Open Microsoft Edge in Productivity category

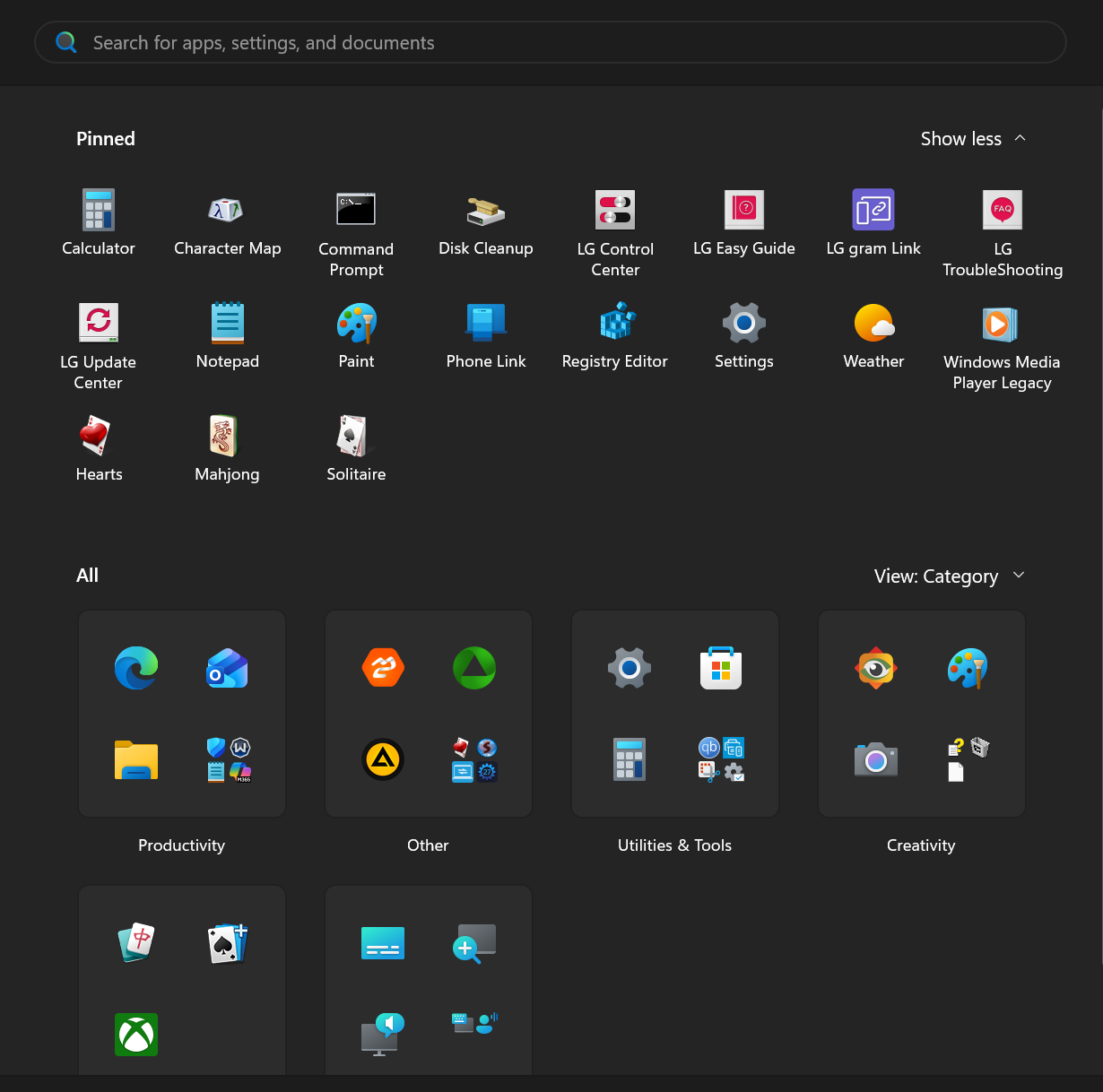pos(136,668)
